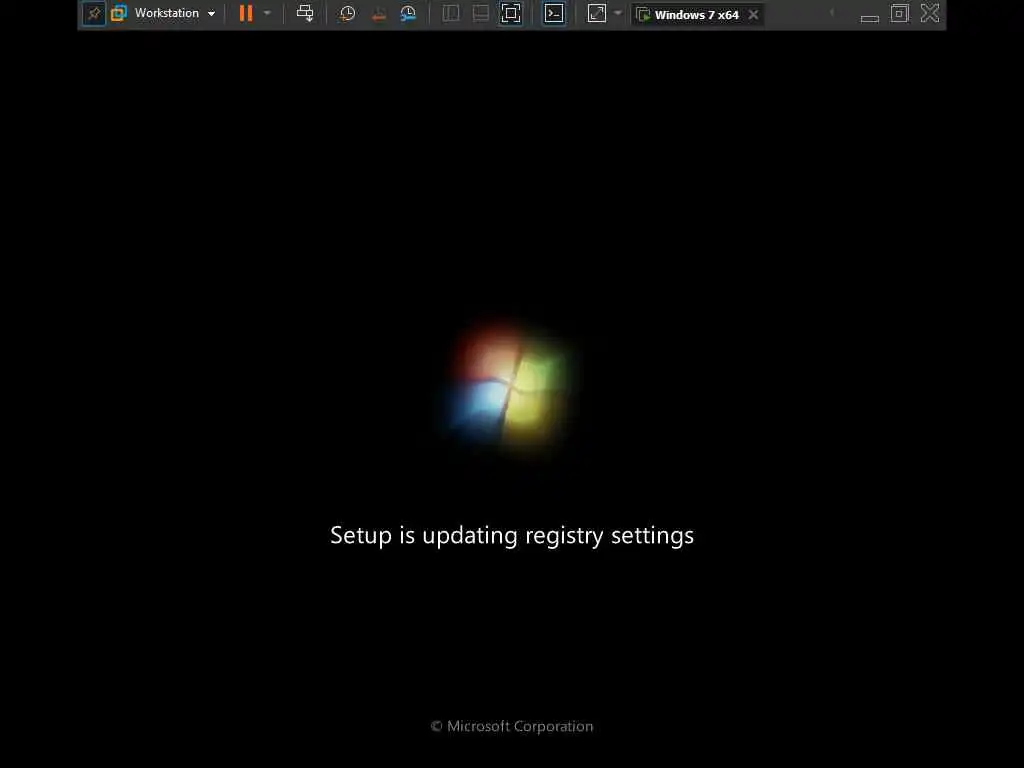Show or hide the library sidebar
This screenshot has width=1024, height=768.
click(x=451, y=13)
